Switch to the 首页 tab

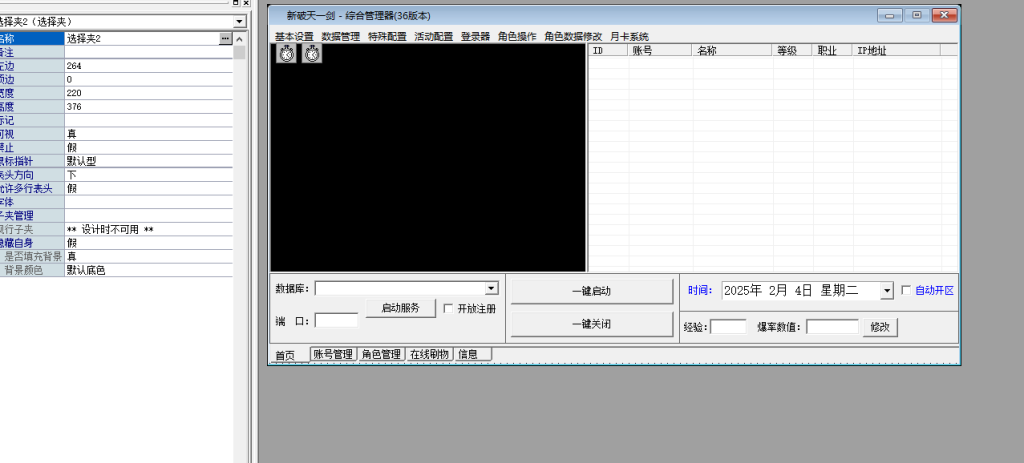285,355
